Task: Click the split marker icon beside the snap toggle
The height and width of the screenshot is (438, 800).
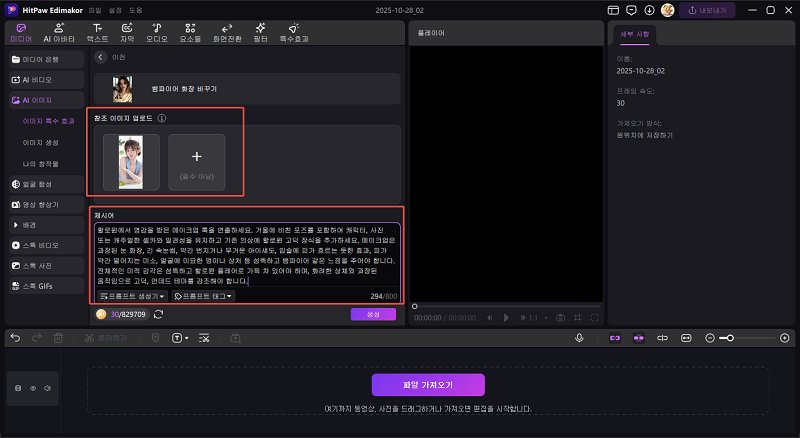Action: 662,338
